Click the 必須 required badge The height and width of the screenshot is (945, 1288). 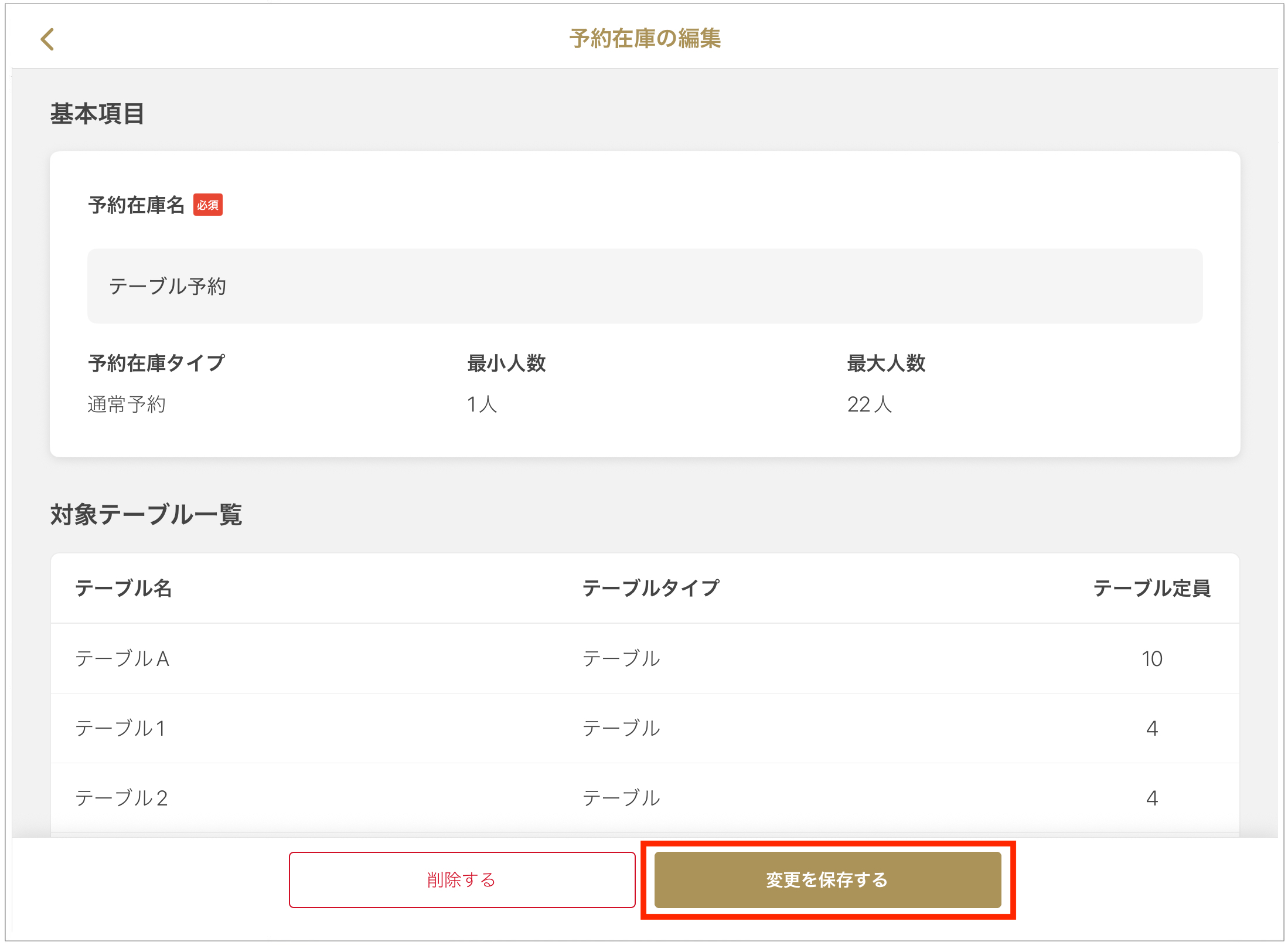coord(208,205)
